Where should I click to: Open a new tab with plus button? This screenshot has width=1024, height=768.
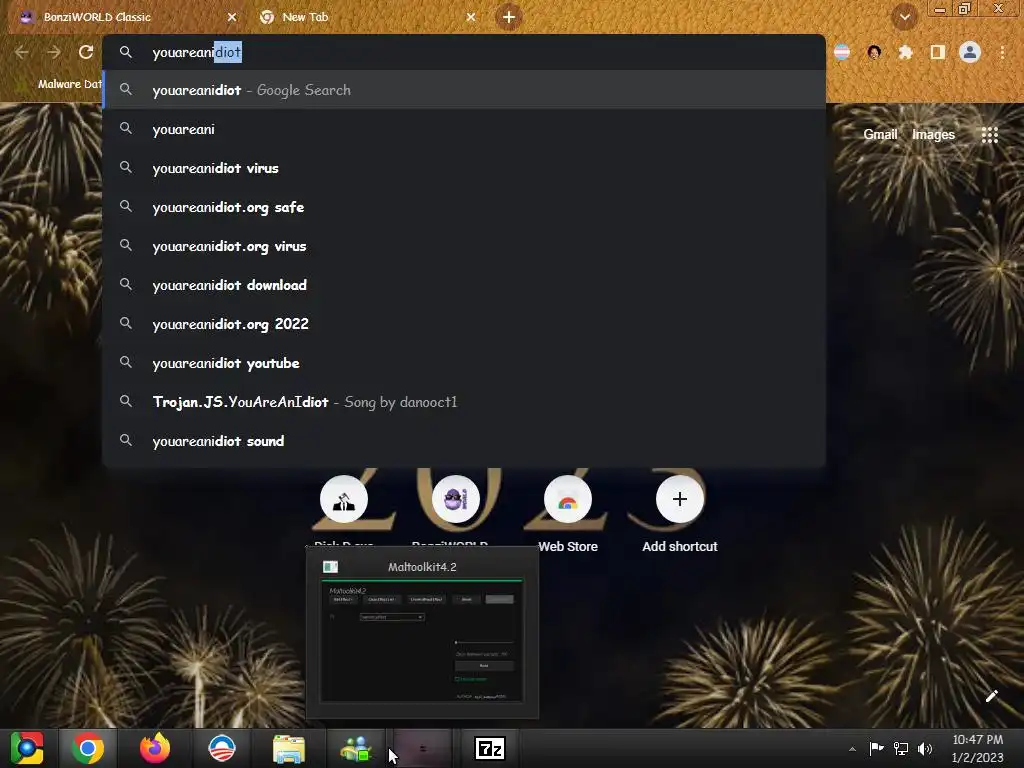click(x=509, y=17)
